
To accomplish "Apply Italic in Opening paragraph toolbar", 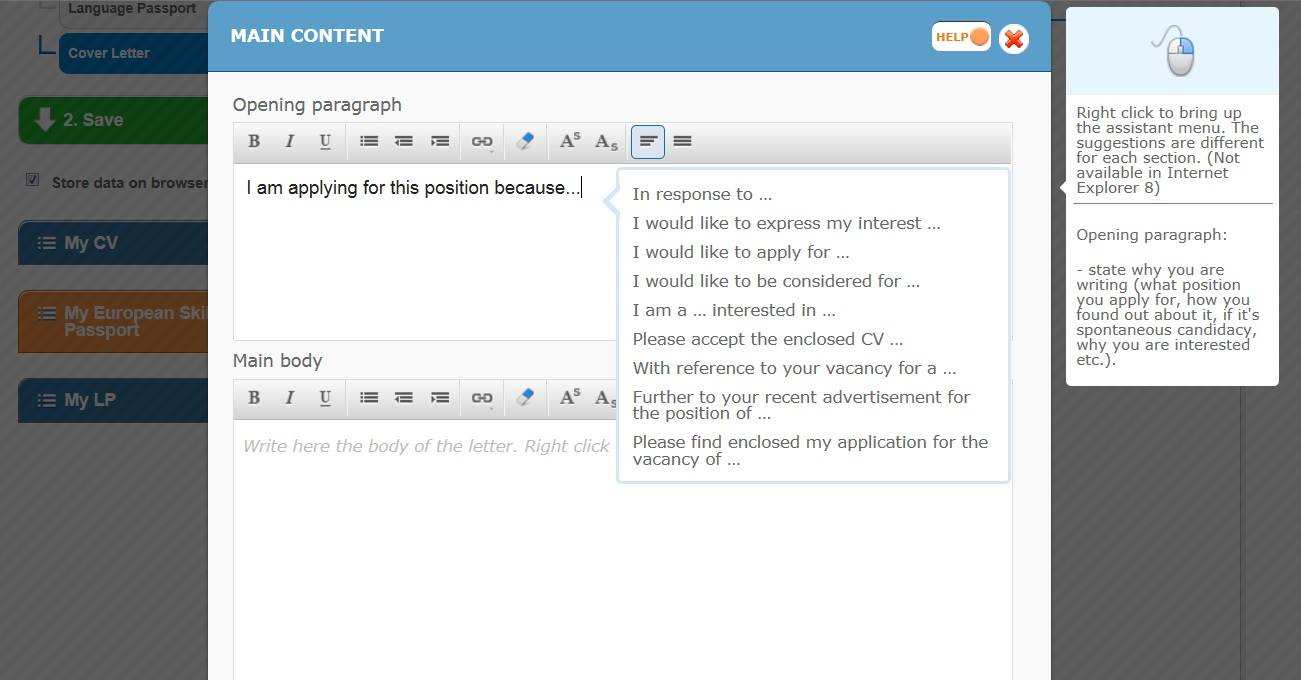I will [x=290, y=142].
